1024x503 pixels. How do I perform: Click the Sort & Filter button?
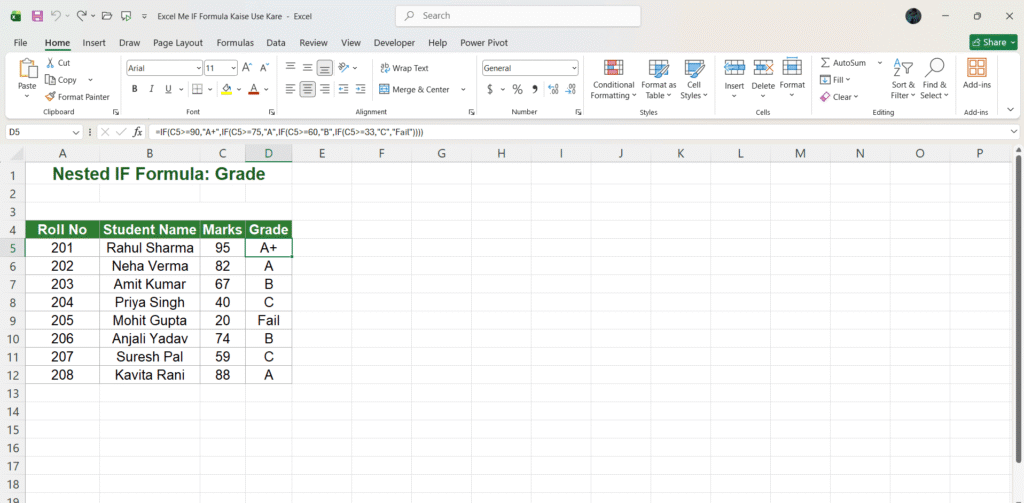coord(903,78)
